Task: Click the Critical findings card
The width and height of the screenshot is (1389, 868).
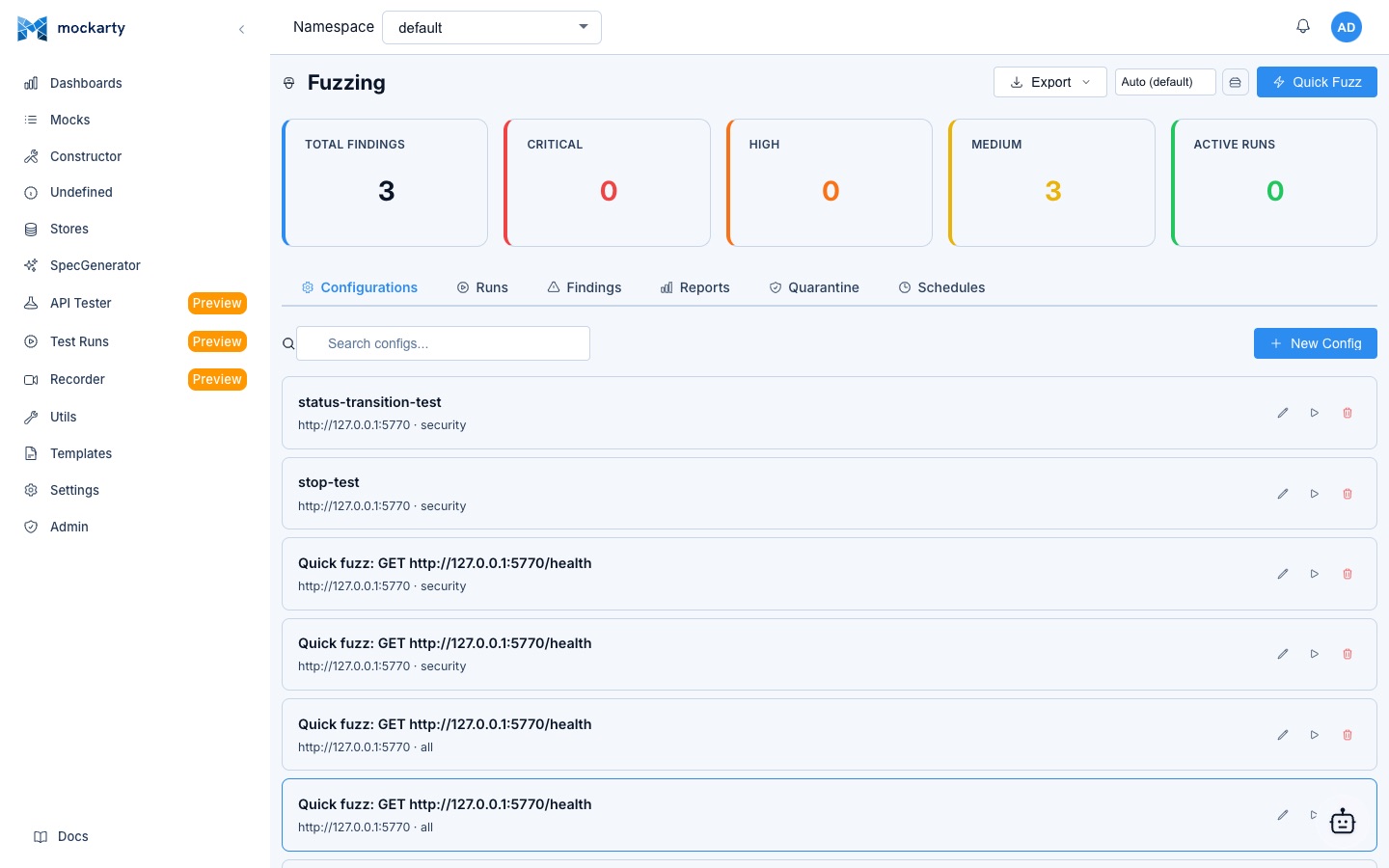Action: click(x=607, y=183)
